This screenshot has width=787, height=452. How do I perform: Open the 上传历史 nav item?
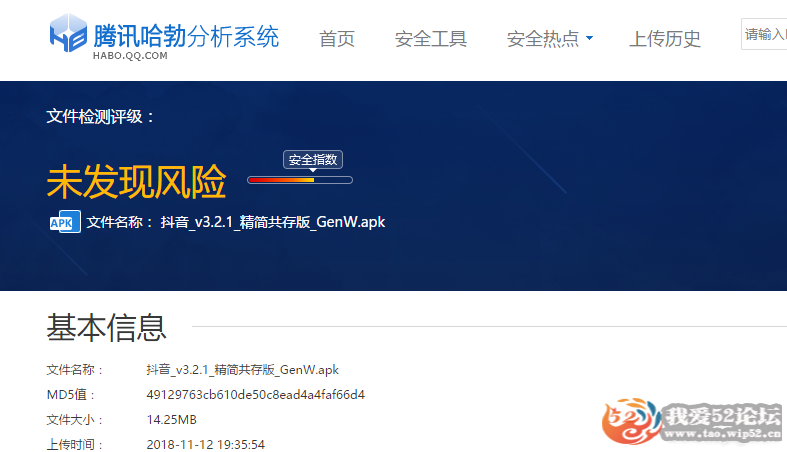point(665,39)
